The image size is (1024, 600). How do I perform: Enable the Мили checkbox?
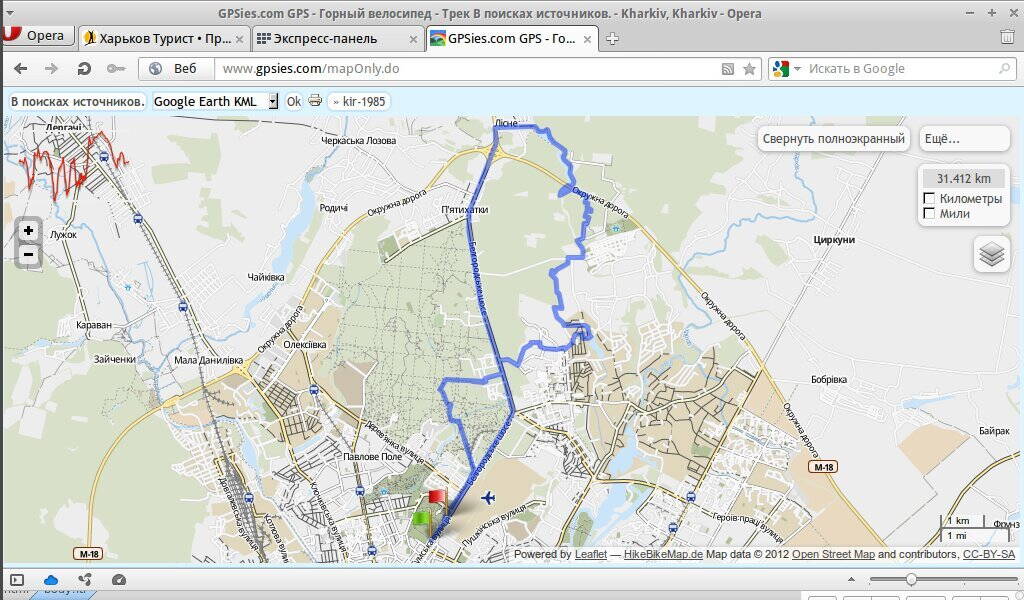pos(930,213)
